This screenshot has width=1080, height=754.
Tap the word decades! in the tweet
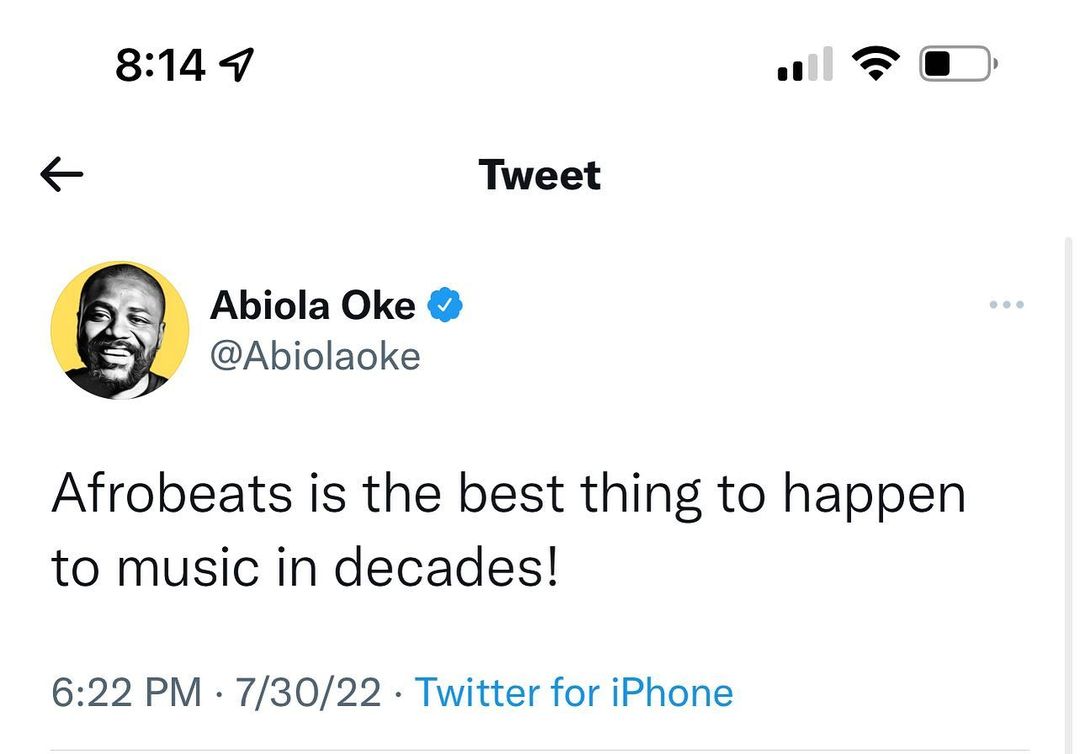click(444, 568)
